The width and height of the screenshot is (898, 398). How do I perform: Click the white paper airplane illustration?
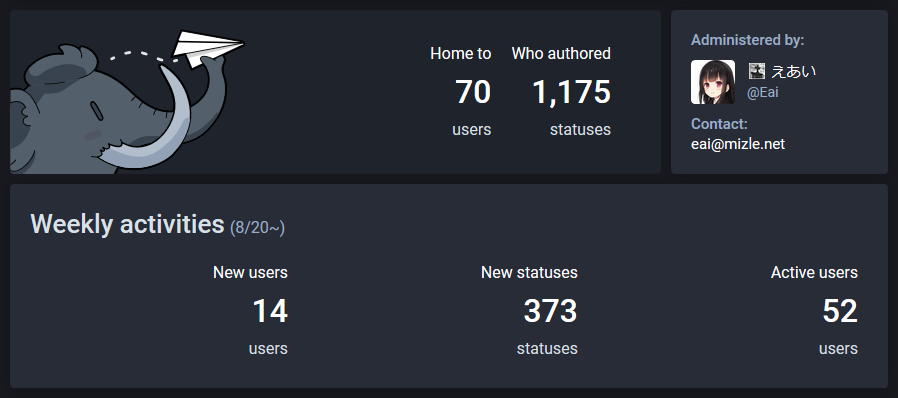[209, 49]
